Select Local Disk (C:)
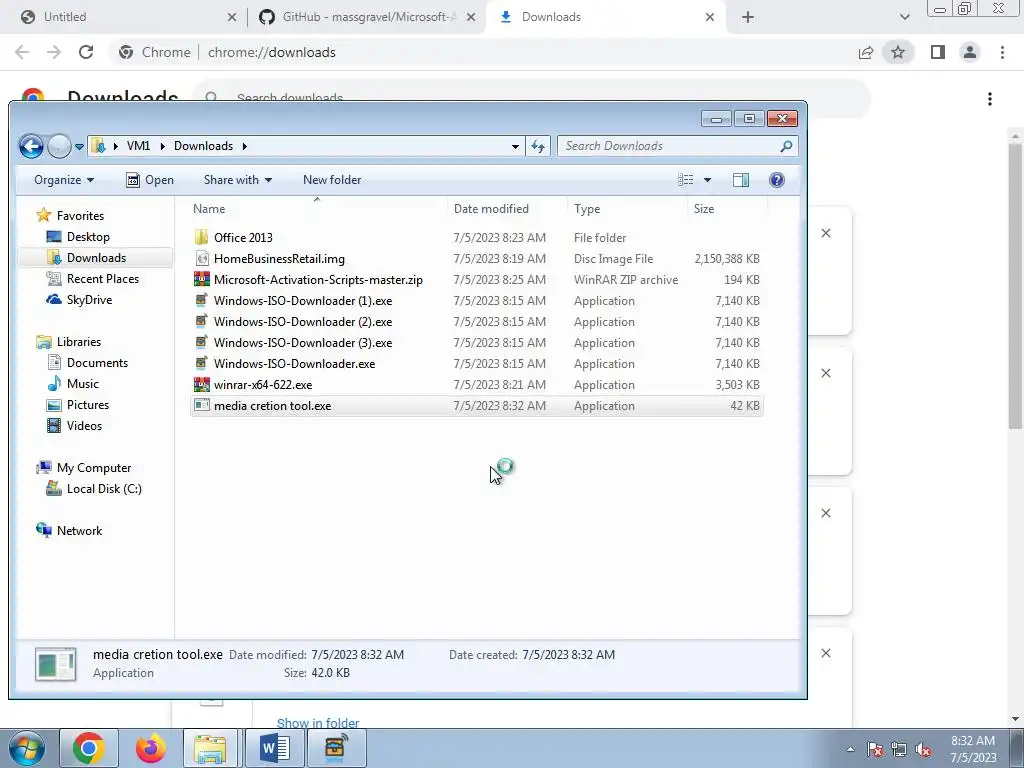Viewport: 1024px width, 768px height. click(104, 488)
